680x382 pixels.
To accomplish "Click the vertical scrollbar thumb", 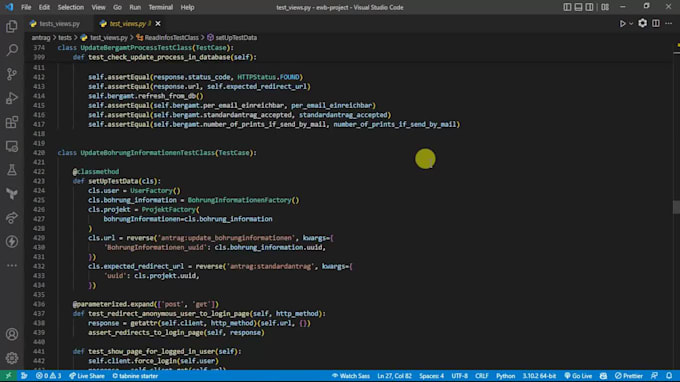I will (676, 207).
